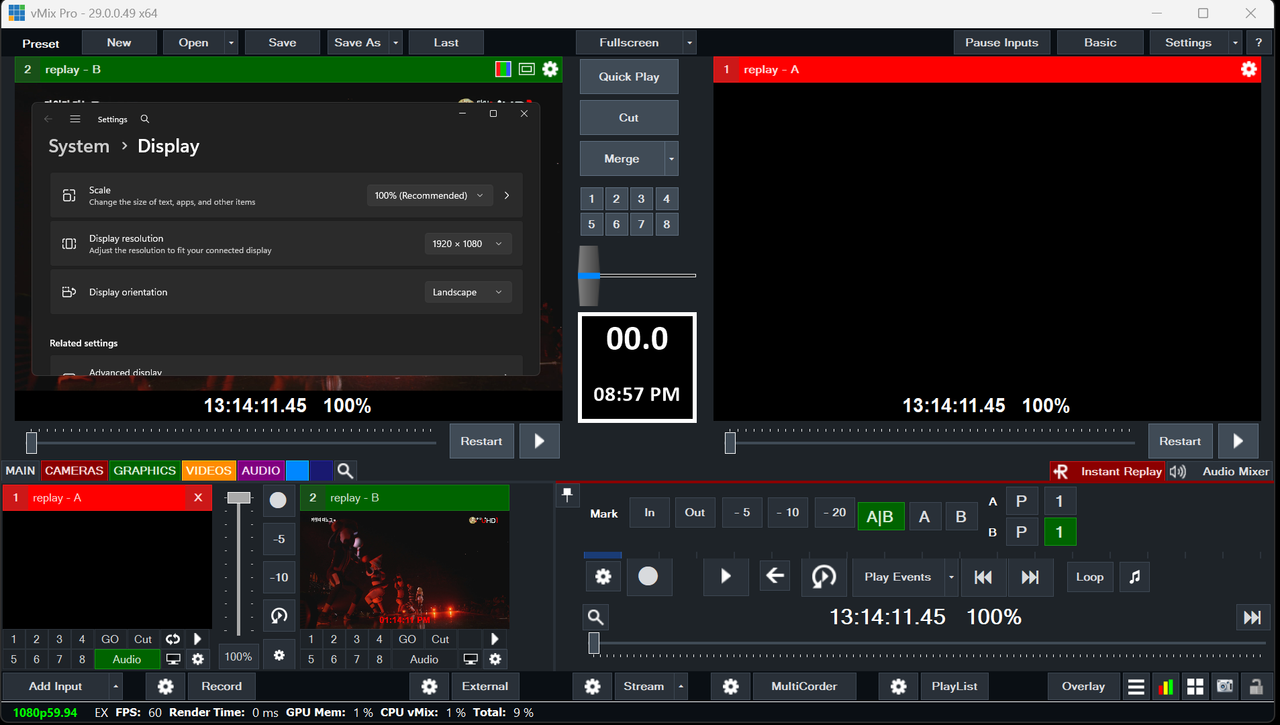Click Quick Play transition button
Viewport: 1280px width, 725px height.
629,77
